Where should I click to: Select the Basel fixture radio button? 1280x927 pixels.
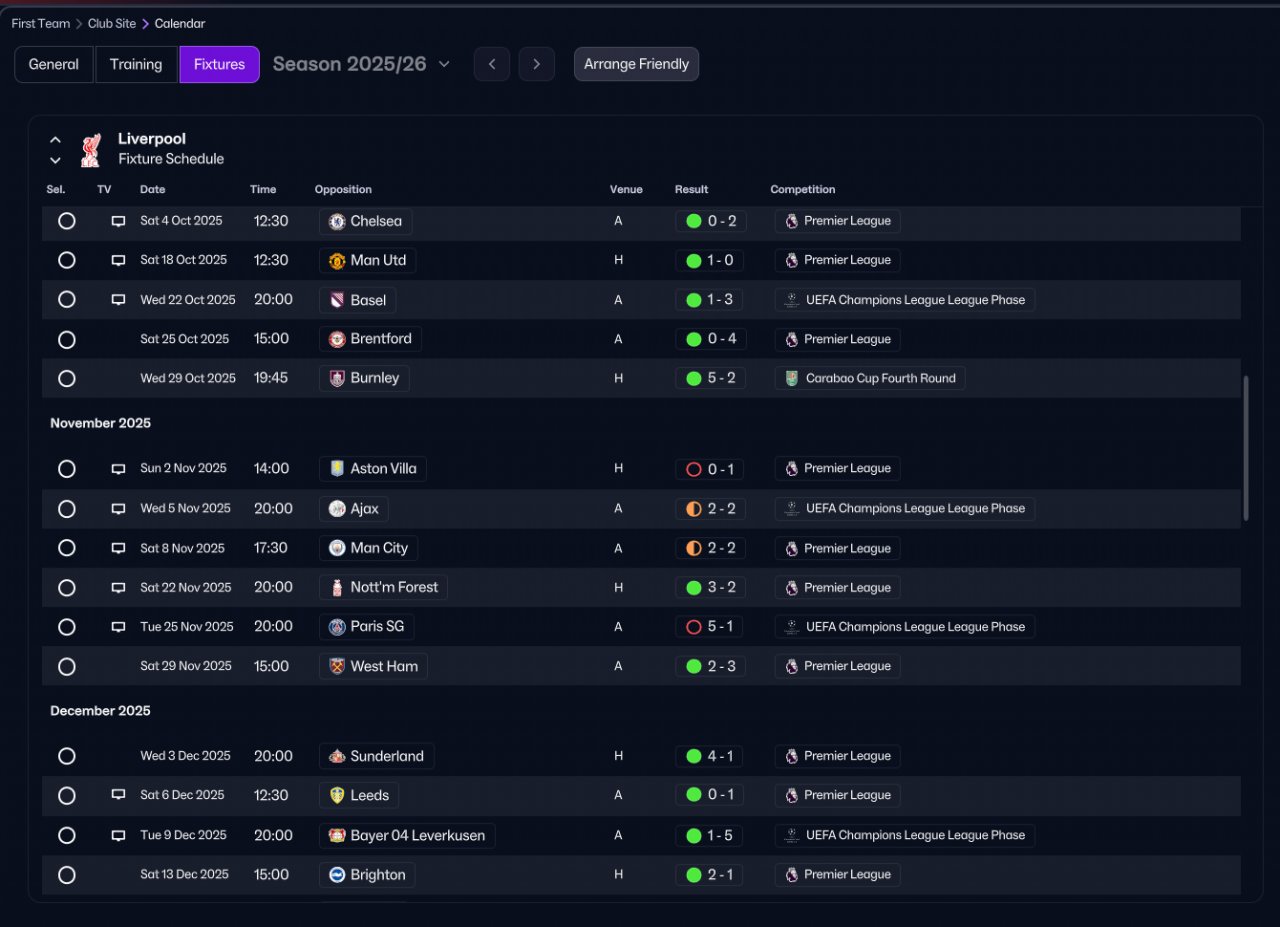pyautogui.click(x=67, y=299)
